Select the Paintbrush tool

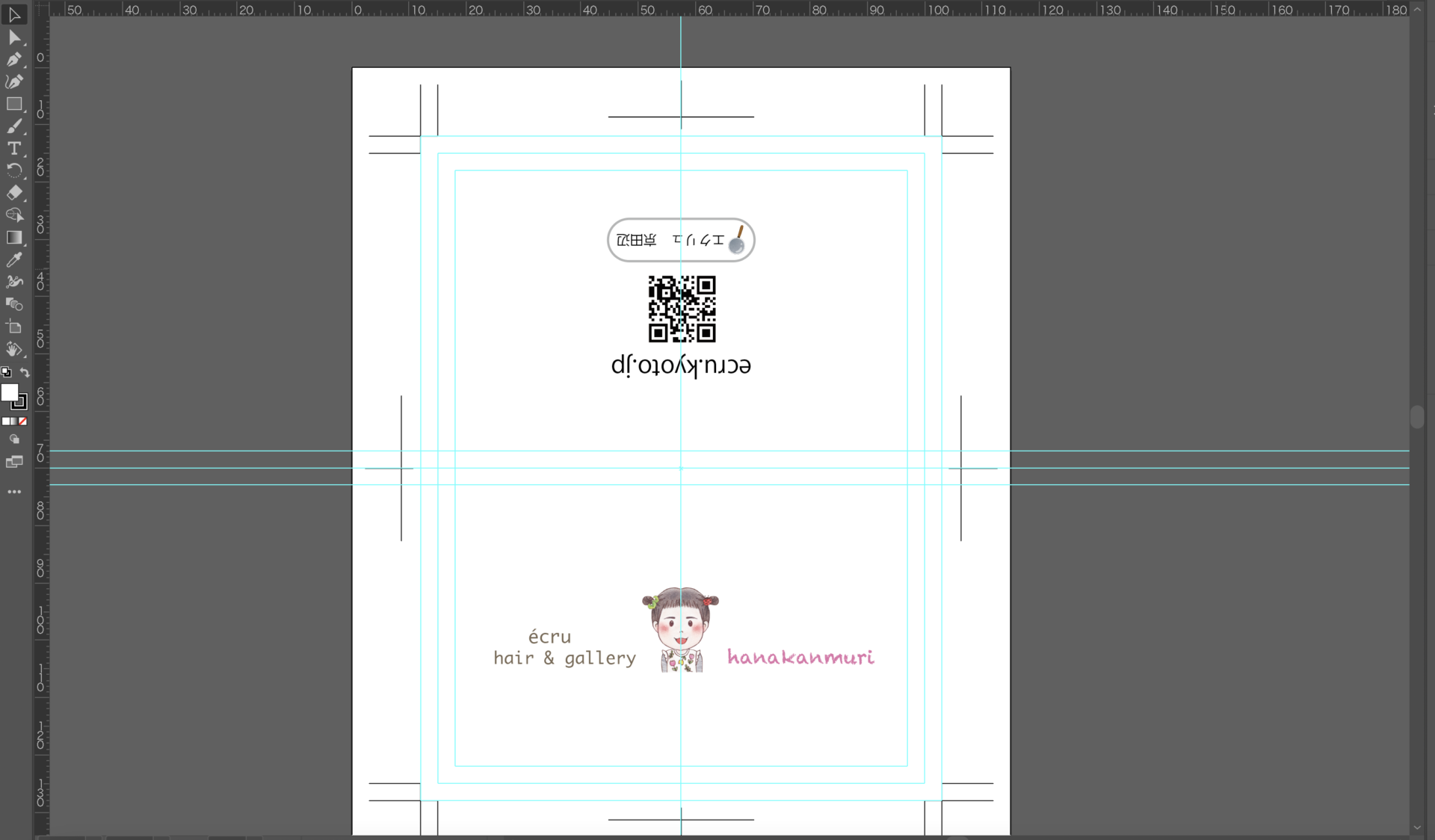14,126
